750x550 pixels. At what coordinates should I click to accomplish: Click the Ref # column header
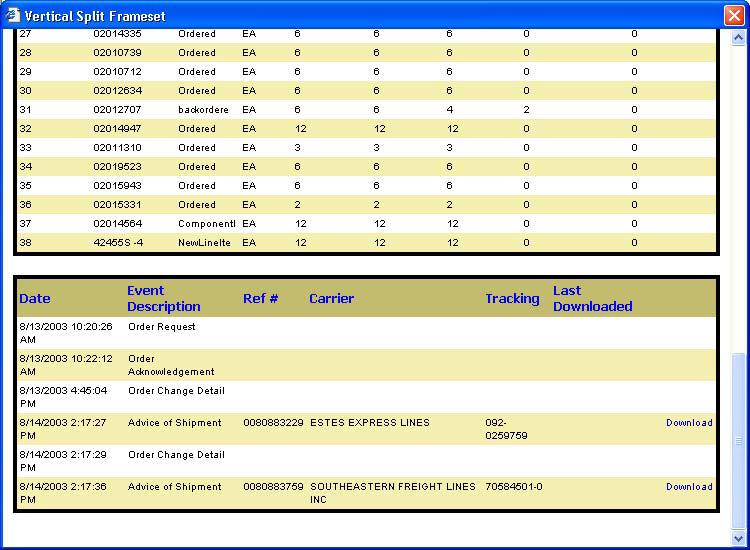click(260, 299)
